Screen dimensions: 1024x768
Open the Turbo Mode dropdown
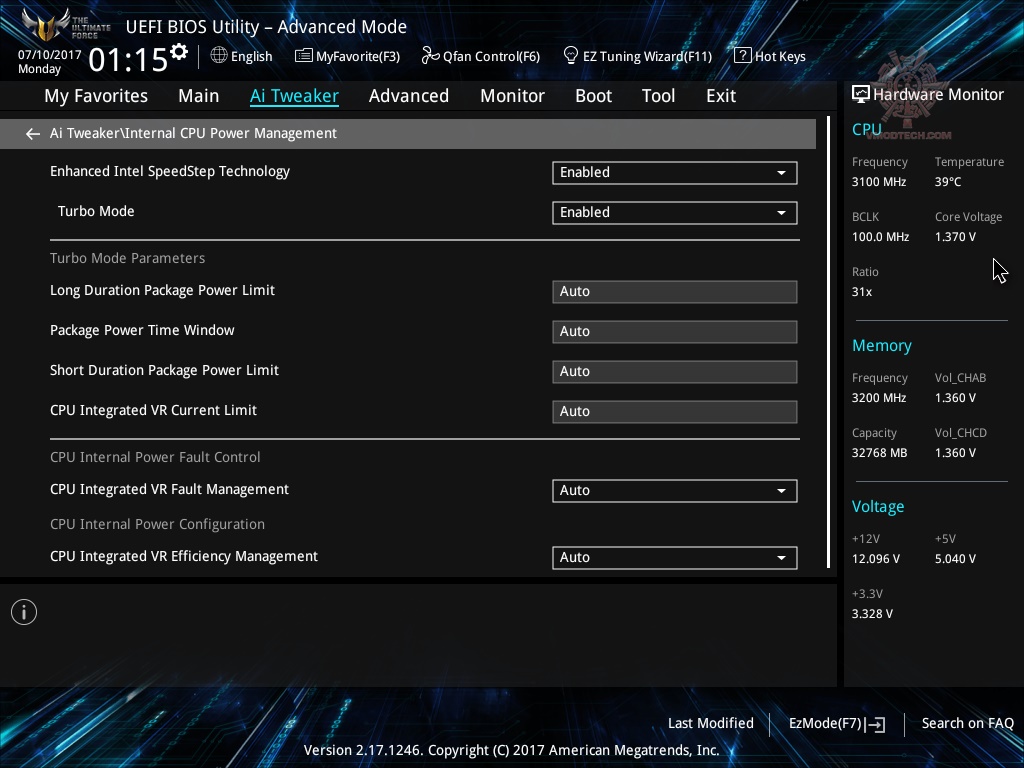[x=675, y=212]
